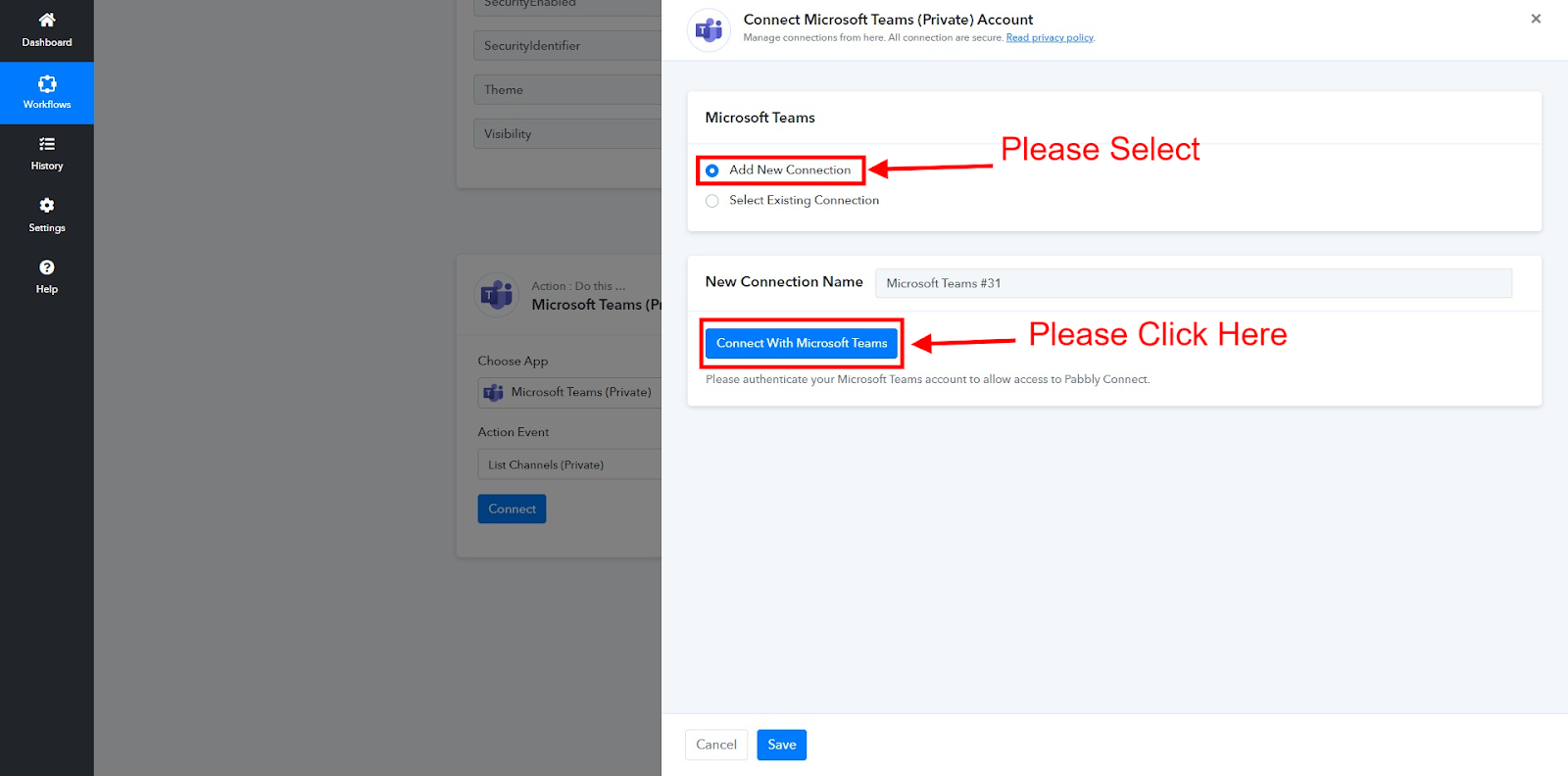This screenshot has height=776, width=1568.
Task: Click the Visibility field in background form
Action: click(567, 133)
